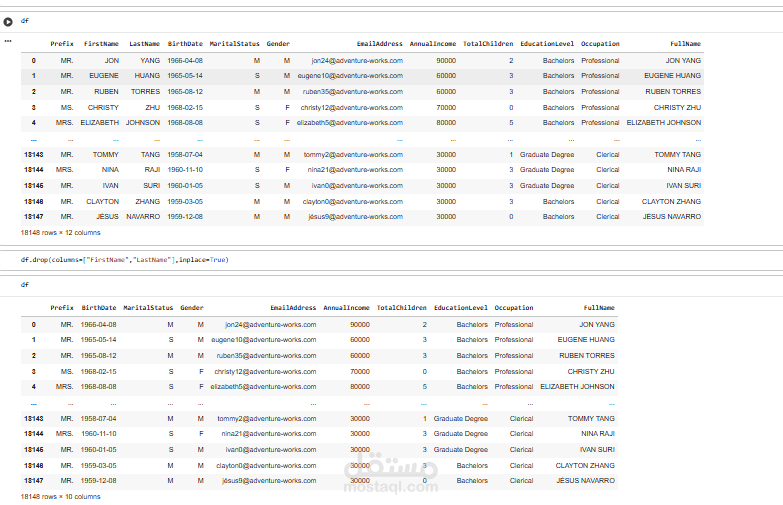Click the inplace=True argument in the code

pyautogui.click(x=202, y=260)
